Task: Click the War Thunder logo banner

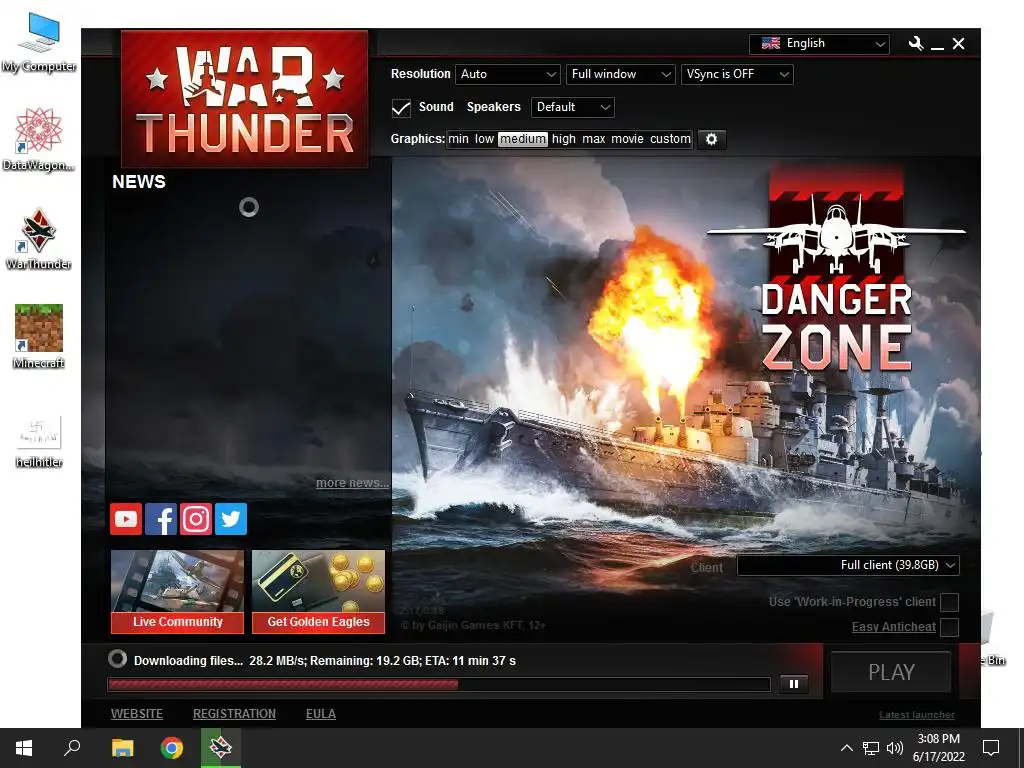Action: pyautogui.click(x=245, y=98)
